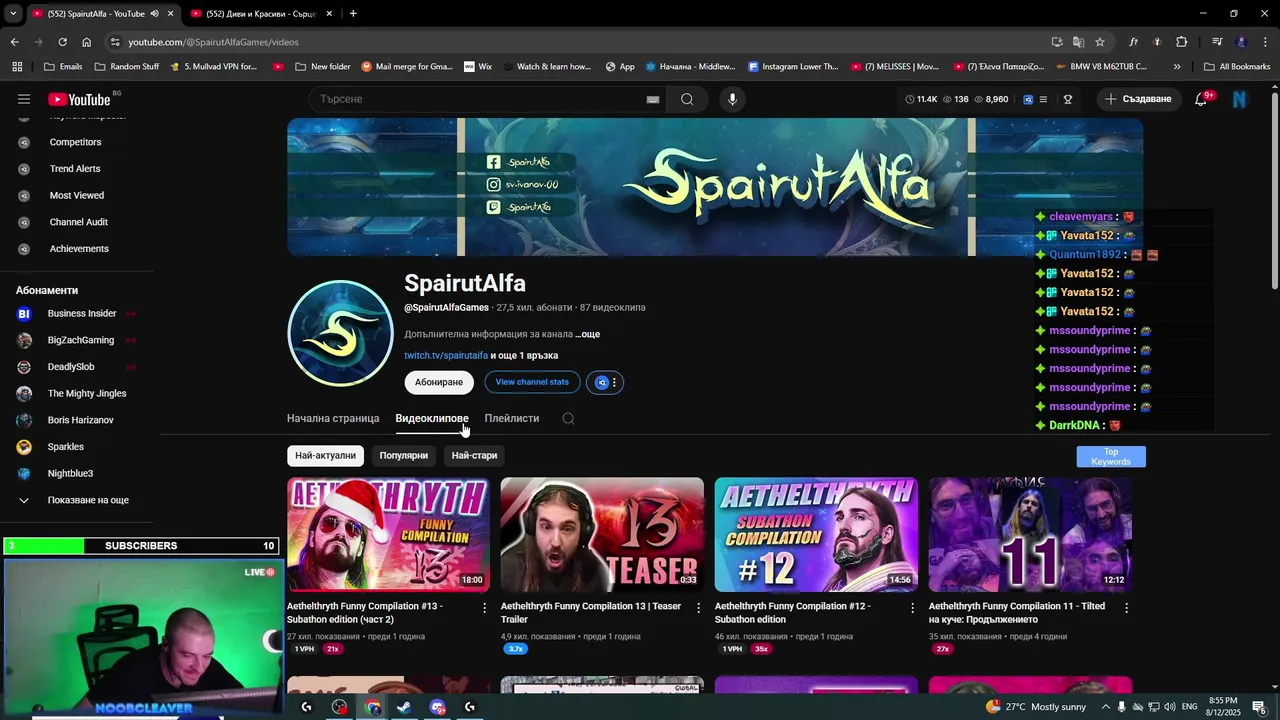Open Funny Compilation #12 video thumbnail

(816, 534)
